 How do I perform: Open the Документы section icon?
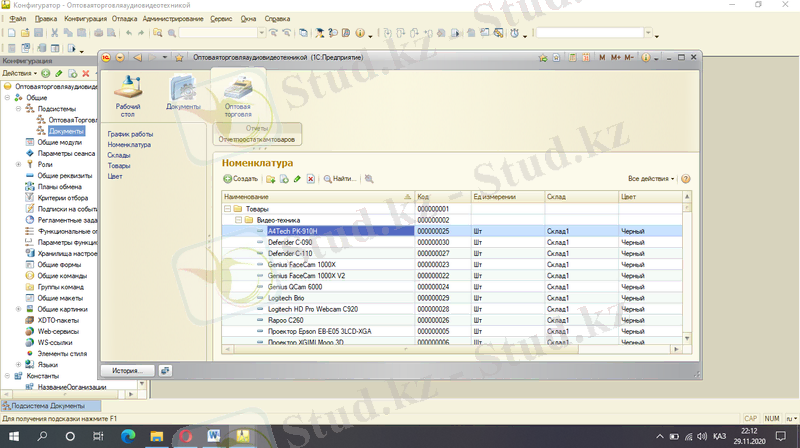coord(183,94)
